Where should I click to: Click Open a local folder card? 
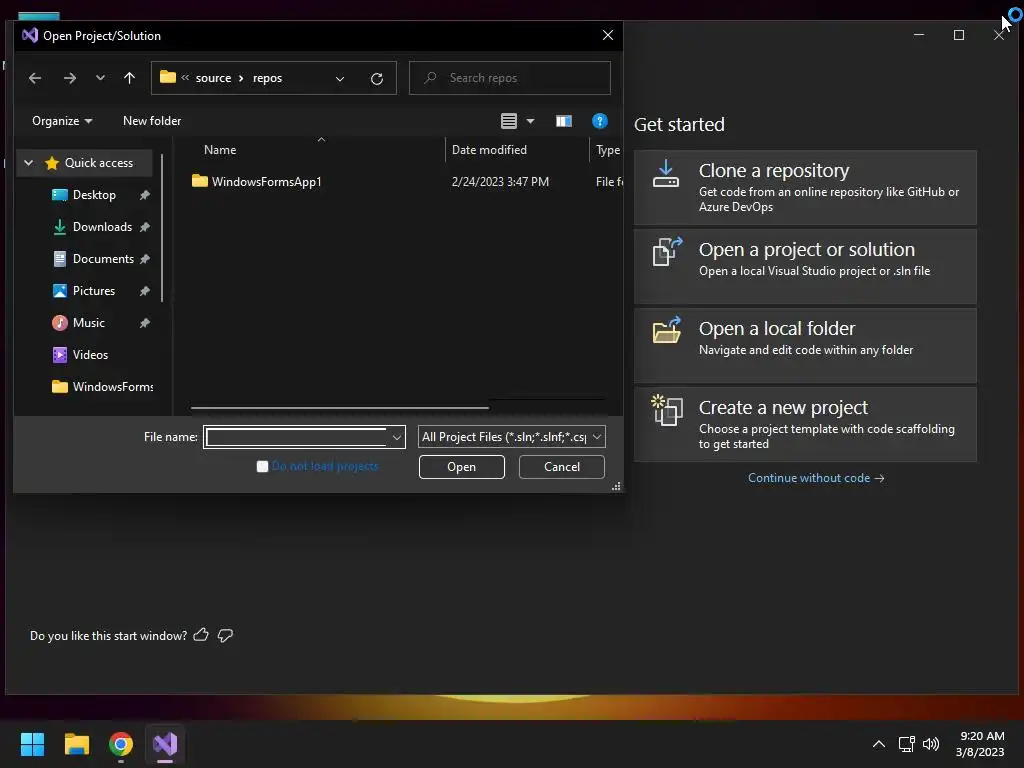pyautogui.click(x=805, y=345)
